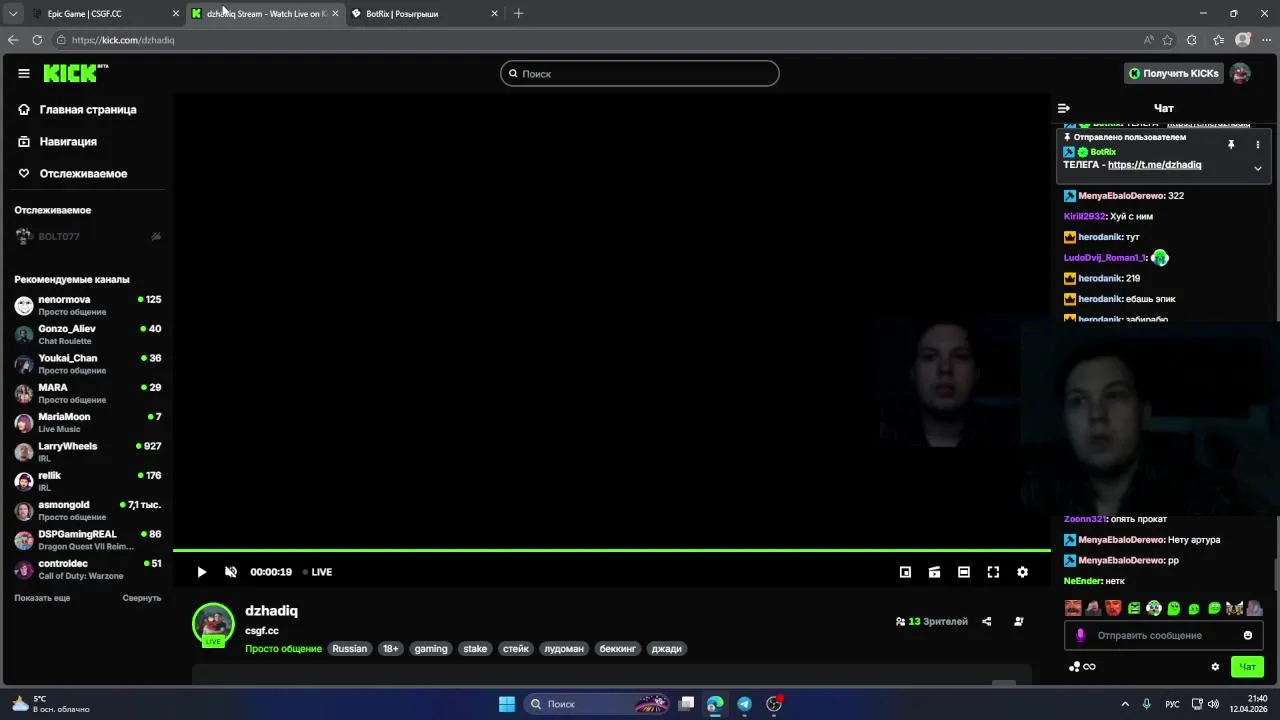Click the Поиск search field on Kick
This screenshot has height=720, width=1280.
tap(640, 73)
